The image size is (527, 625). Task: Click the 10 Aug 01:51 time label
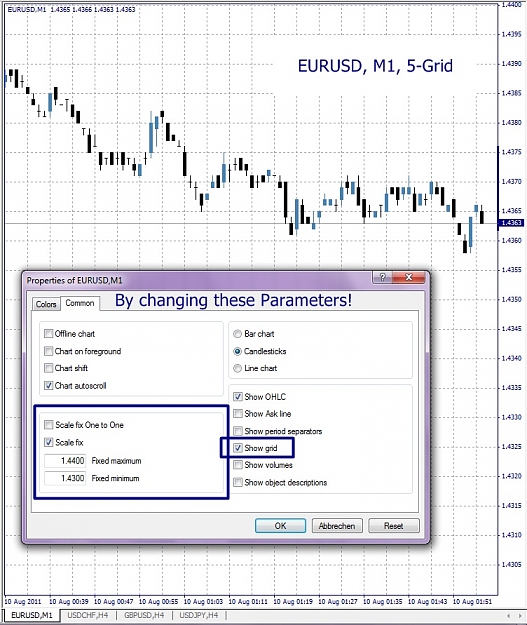click(472, 601)
